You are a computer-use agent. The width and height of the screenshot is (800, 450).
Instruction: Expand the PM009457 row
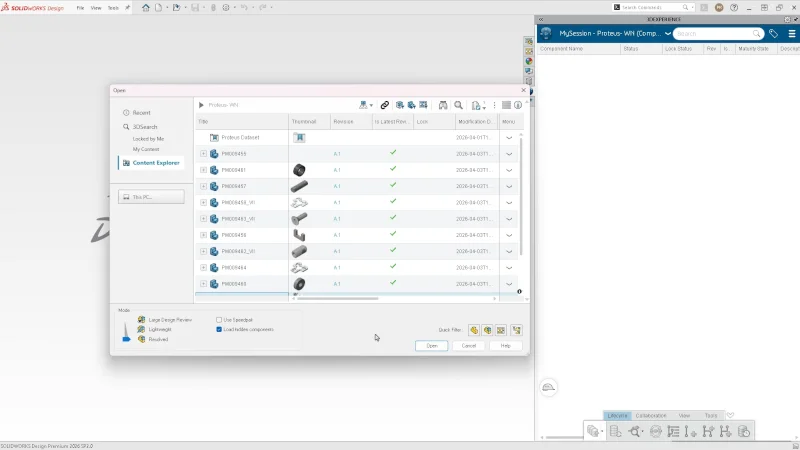point(203,186)
